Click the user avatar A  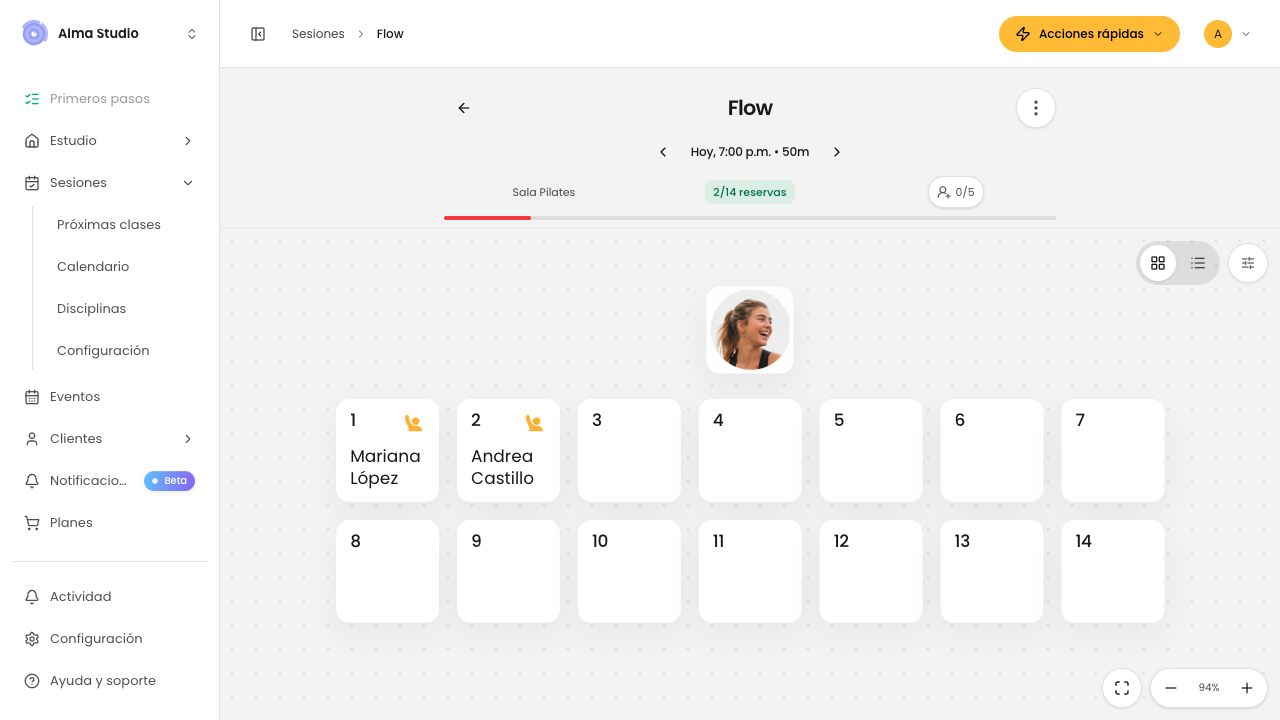pos(1218,34)
